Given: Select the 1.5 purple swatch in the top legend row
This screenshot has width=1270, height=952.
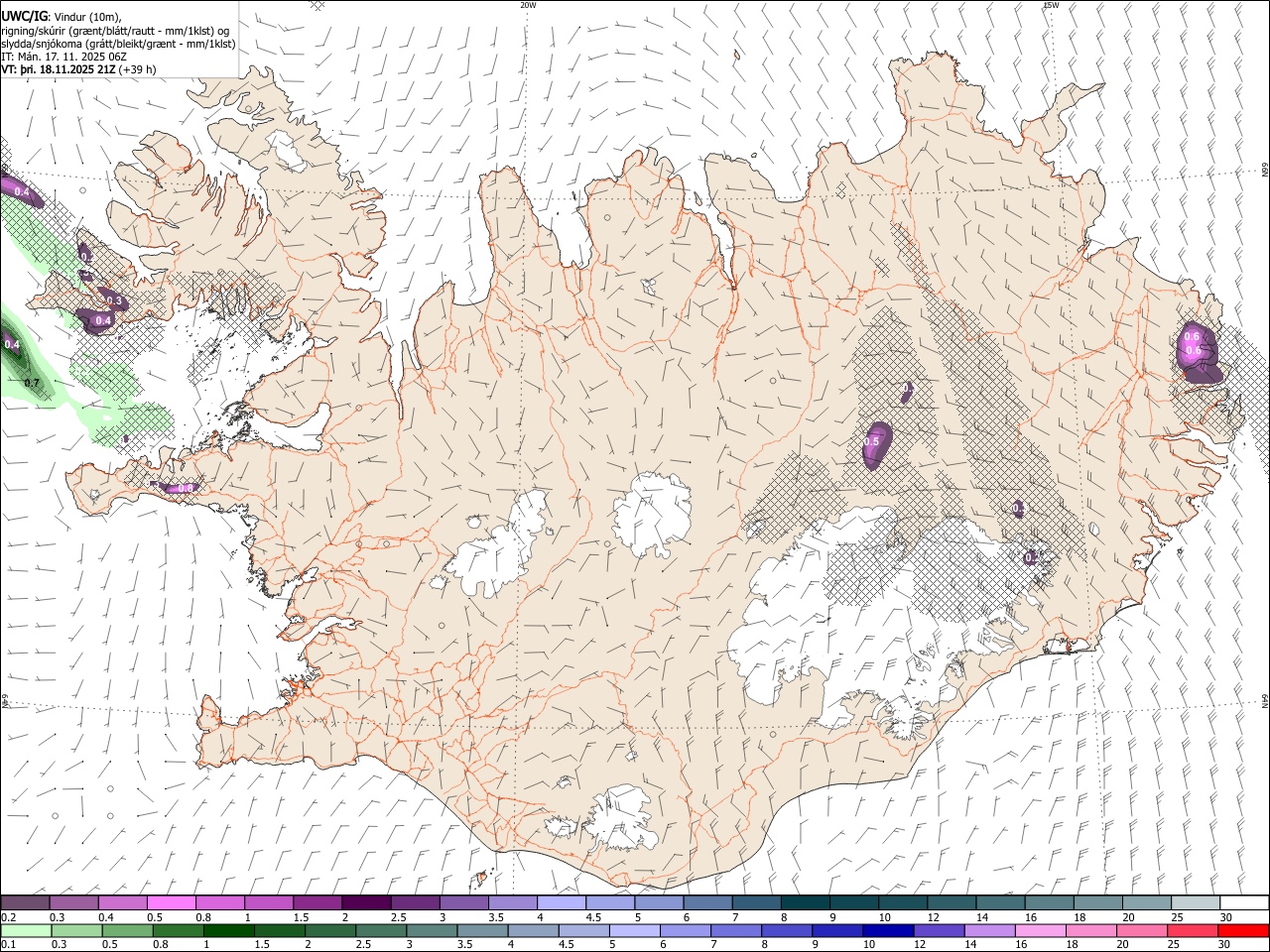Looking at the screenshot, I should point(317,902).
